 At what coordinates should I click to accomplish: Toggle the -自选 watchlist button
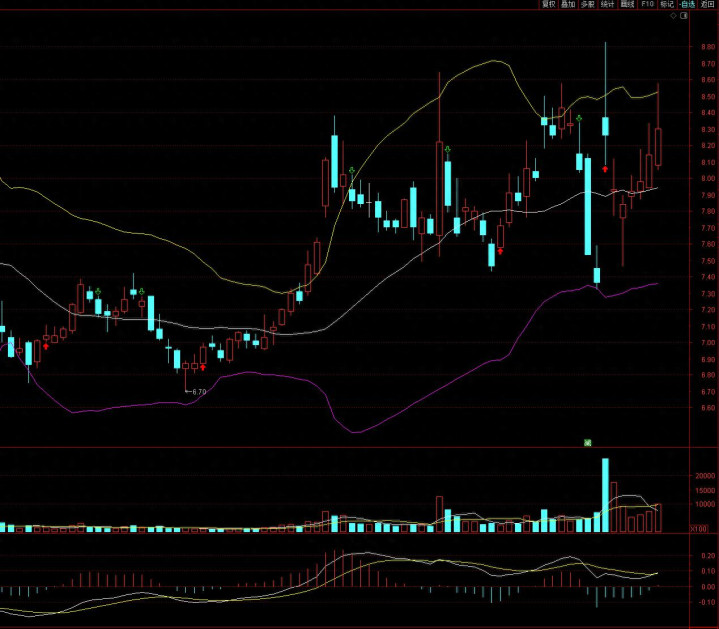[687, 4]
